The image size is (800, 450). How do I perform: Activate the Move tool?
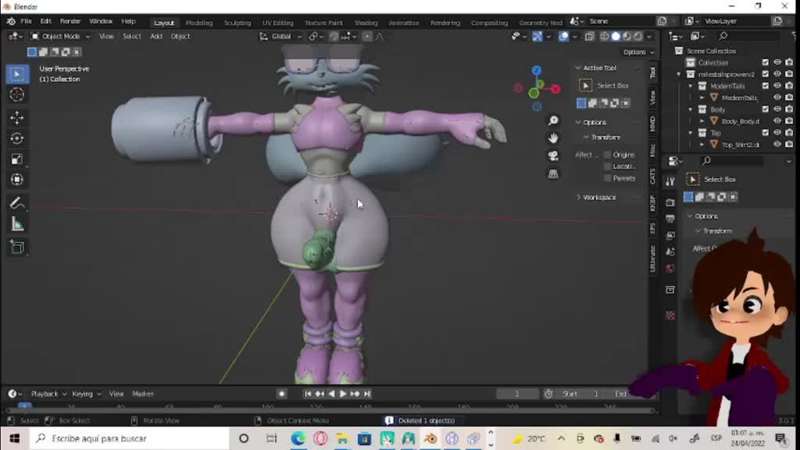[x=17, y=118]
